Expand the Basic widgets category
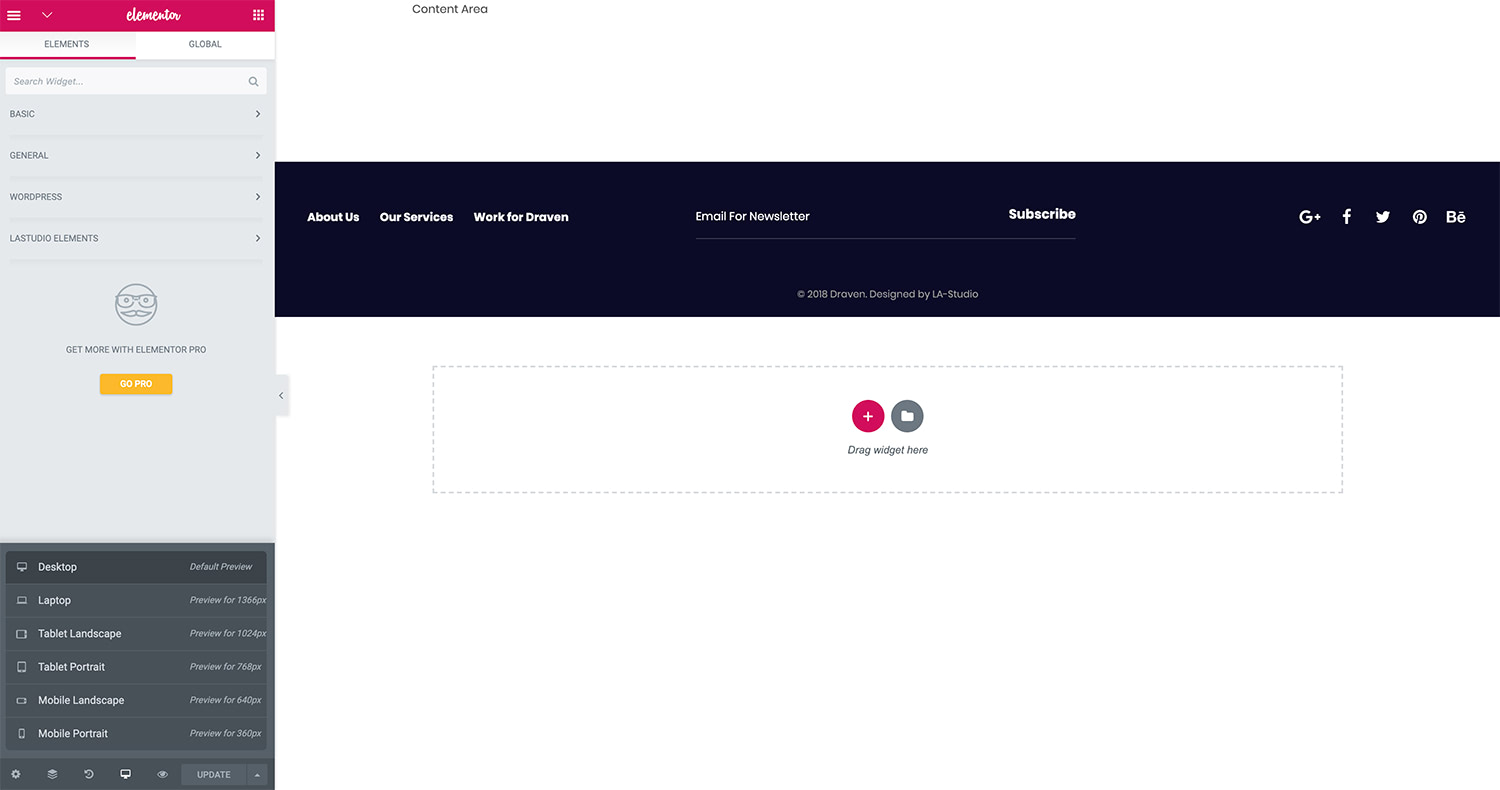 click(x=136, y=114)
